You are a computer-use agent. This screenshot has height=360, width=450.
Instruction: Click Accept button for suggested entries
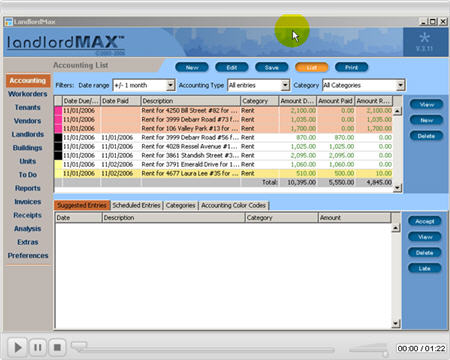coord(425,221)
